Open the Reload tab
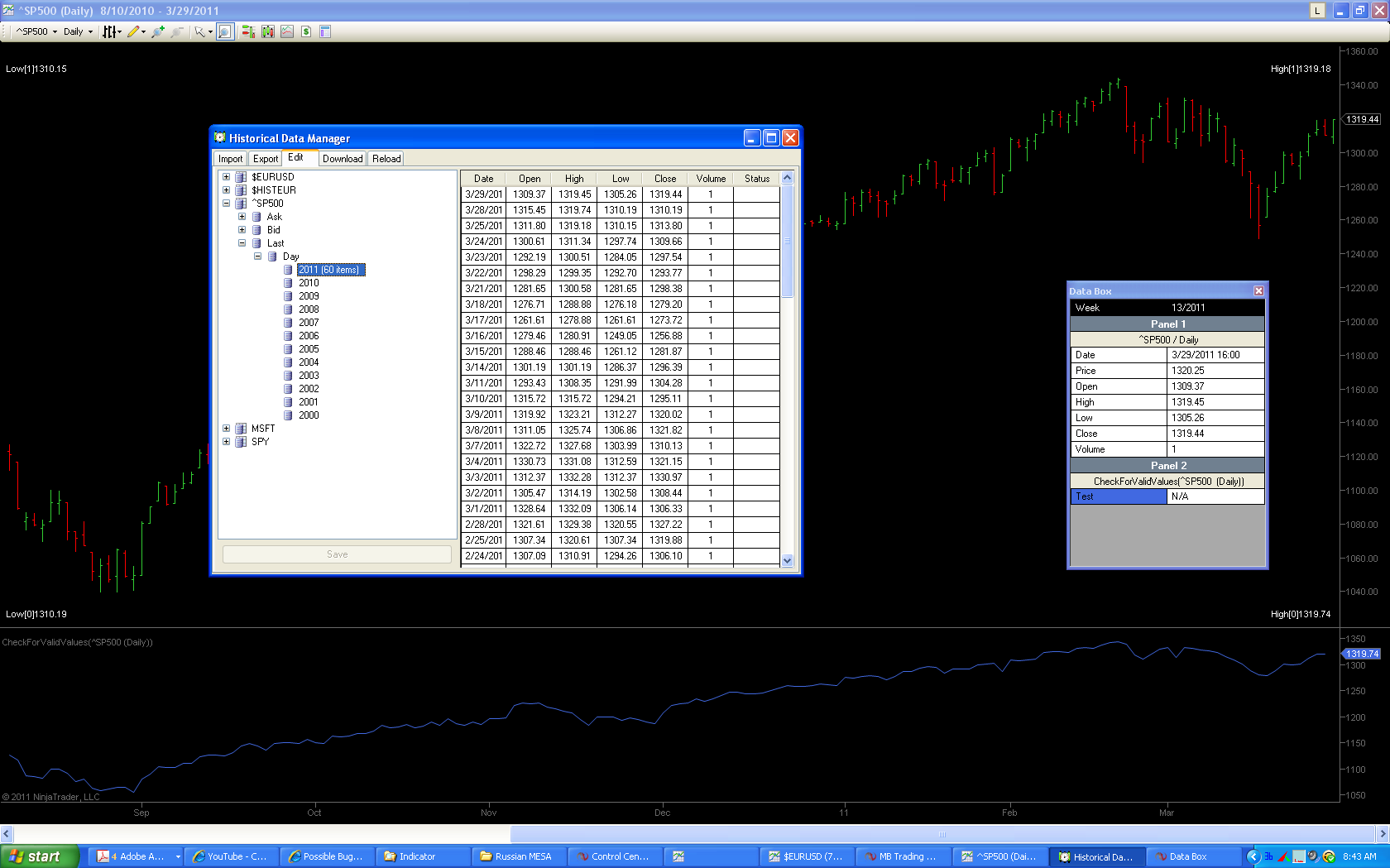This screenshot has width=1390, height=868. [x=386, y=159]
